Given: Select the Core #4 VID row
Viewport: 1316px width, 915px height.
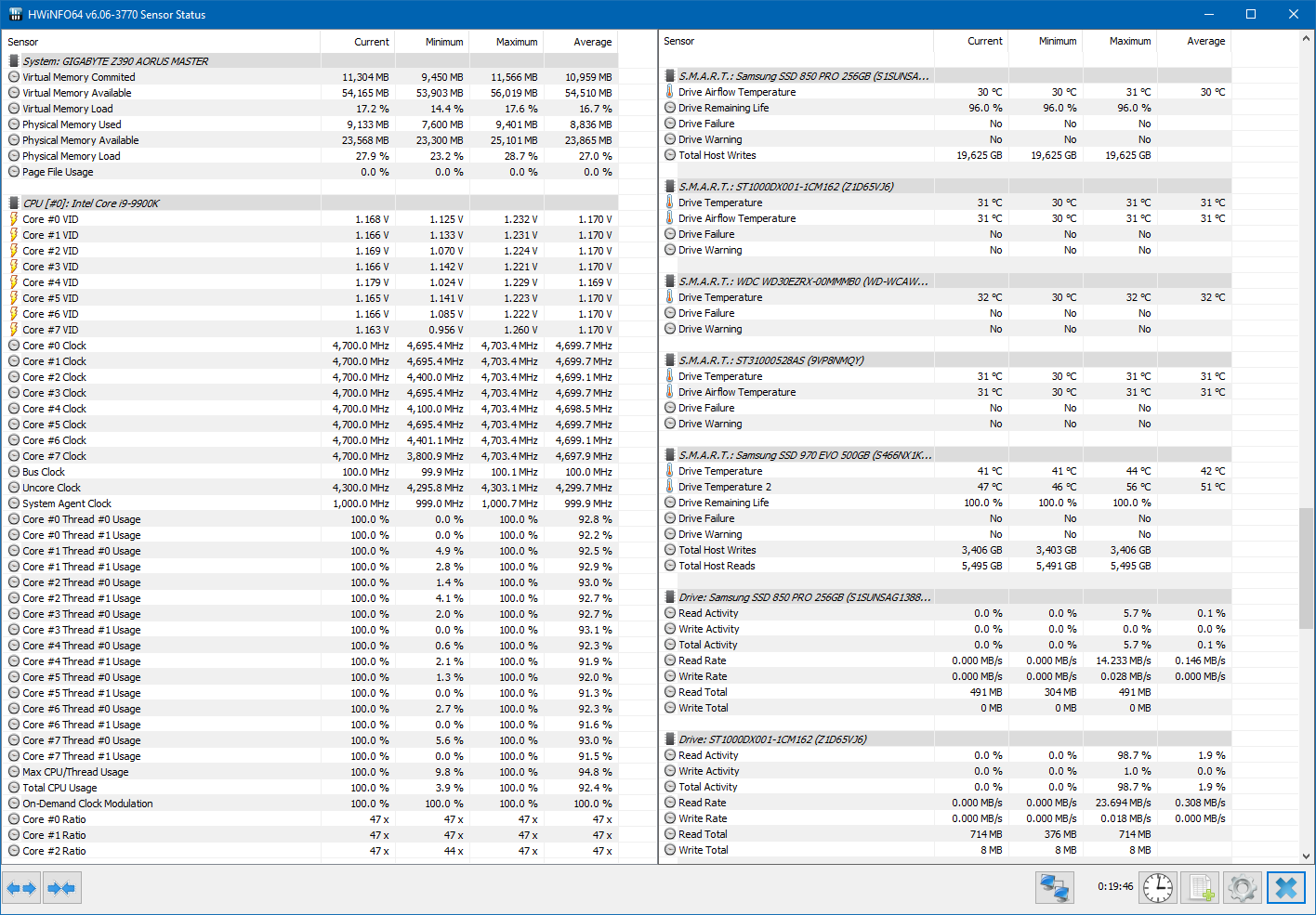Looking at the screenshot, I should 310,282.
